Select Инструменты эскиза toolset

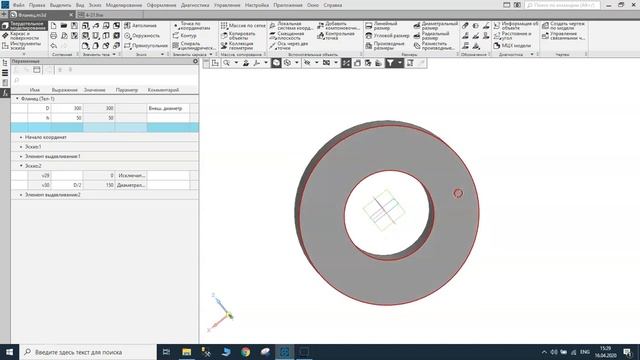pos(24,45)
